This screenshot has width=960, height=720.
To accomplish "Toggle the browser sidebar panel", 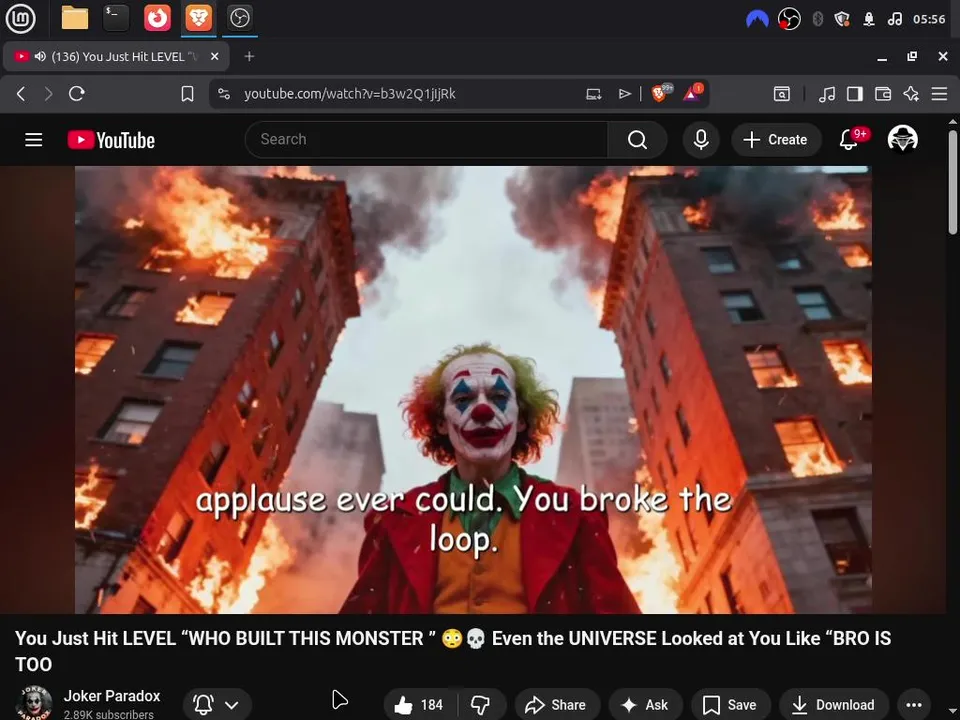I will coord(855,94).
